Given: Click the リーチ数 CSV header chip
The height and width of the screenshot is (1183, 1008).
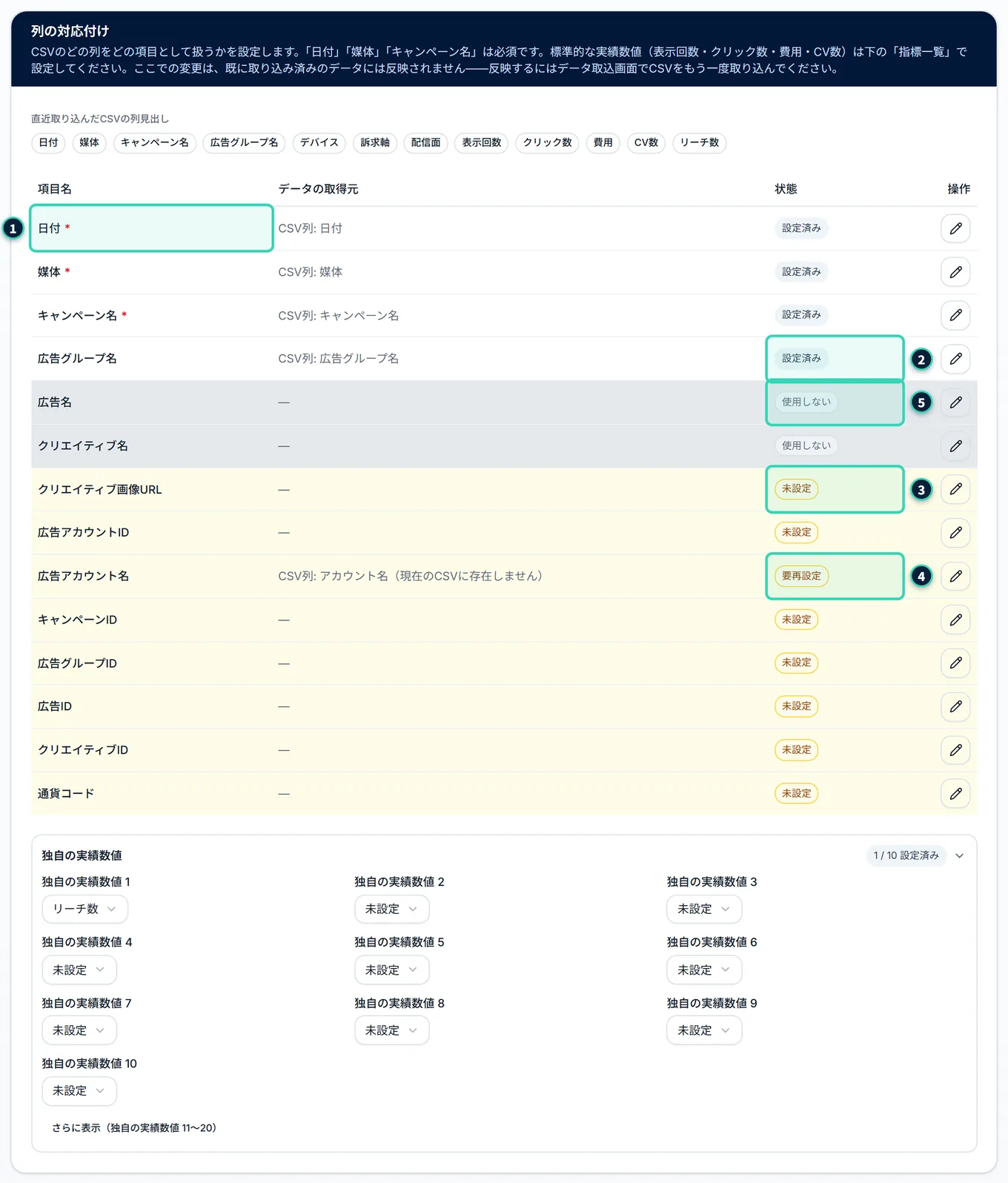Looking at the screenshot, I should click(x=699, y=142).
